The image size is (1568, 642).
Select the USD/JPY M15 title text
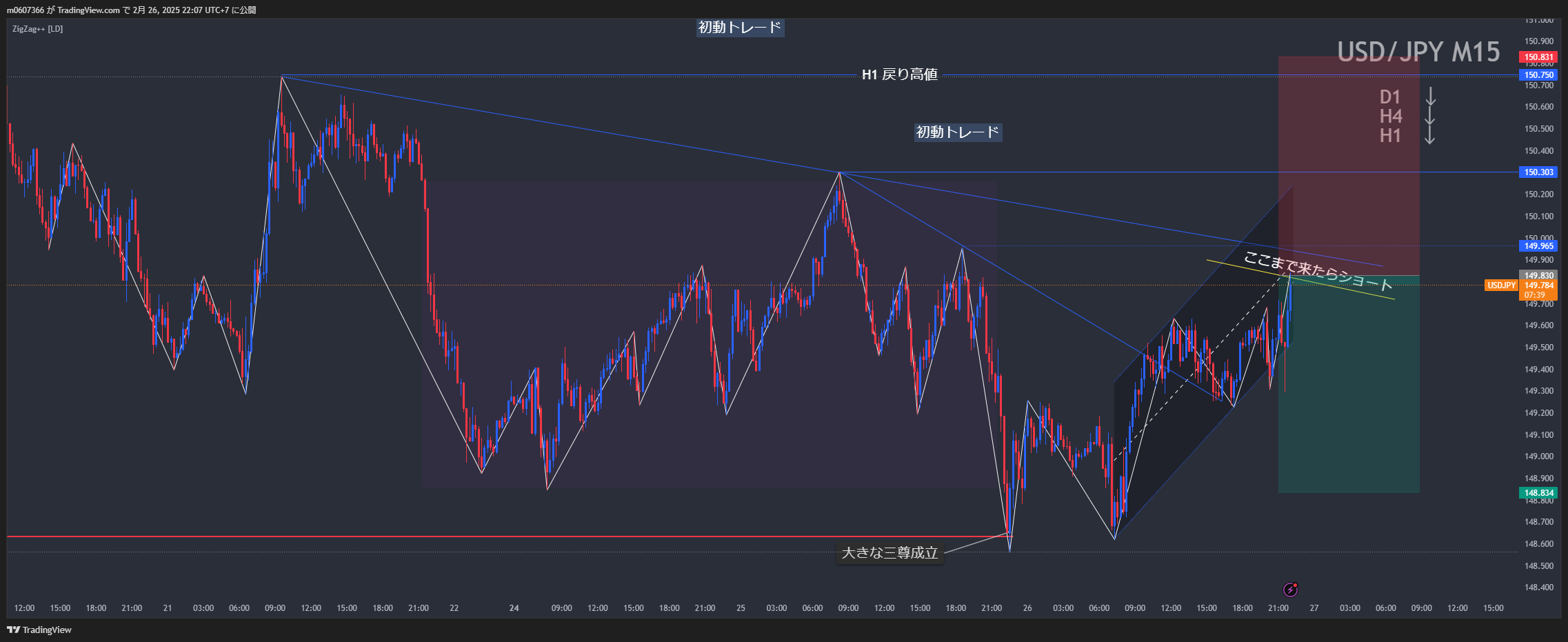pos(1418,52)
